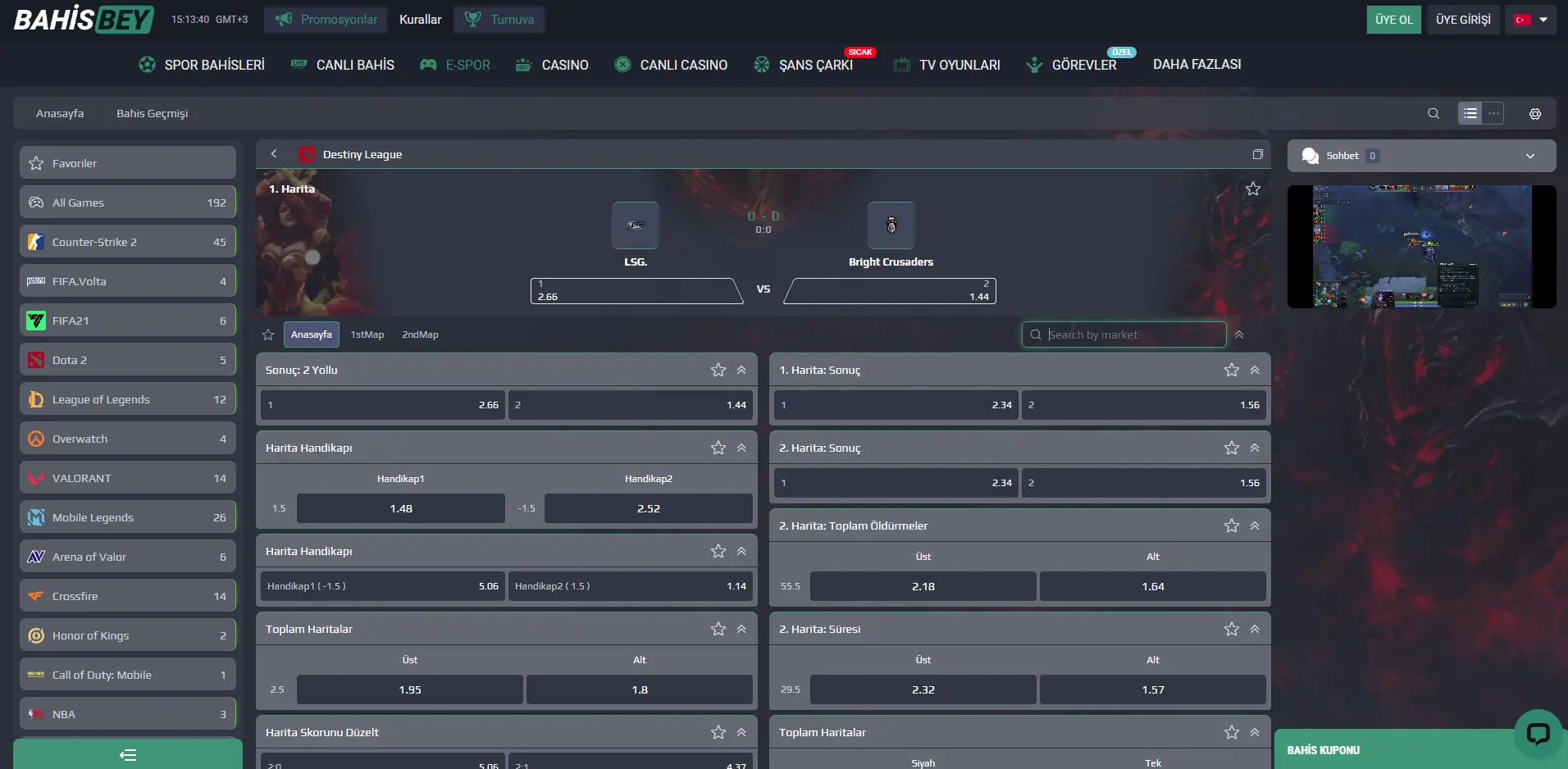
Task: Click the back arrow beside Destiny League
Action: pyautogui.click(x=274, y=153)
